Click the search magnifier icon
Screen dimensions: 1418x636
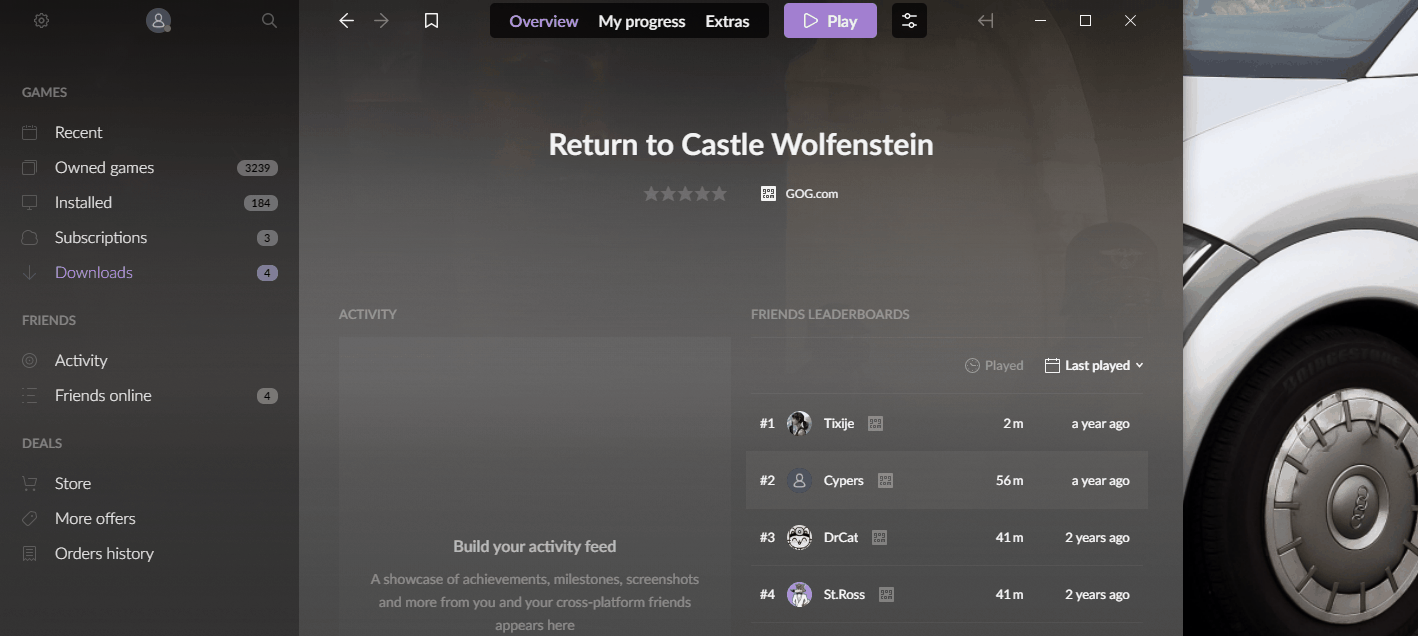pyautogui.click(x=269, y=20)
